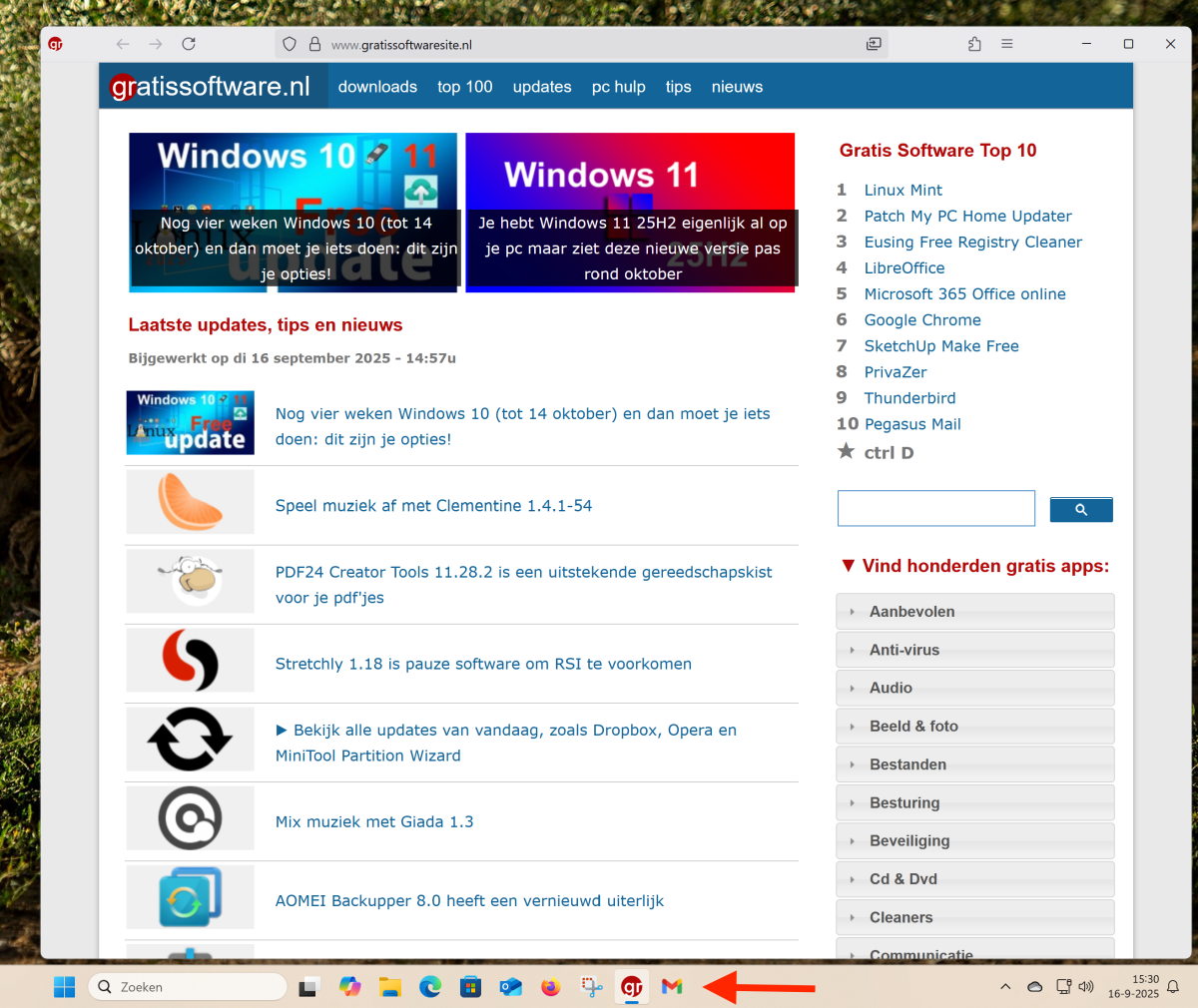The height and width of the screenshot is (1008, 1198).
Task: Open the Clementine 1.4.1-54 article link
Action: point(433,506)
